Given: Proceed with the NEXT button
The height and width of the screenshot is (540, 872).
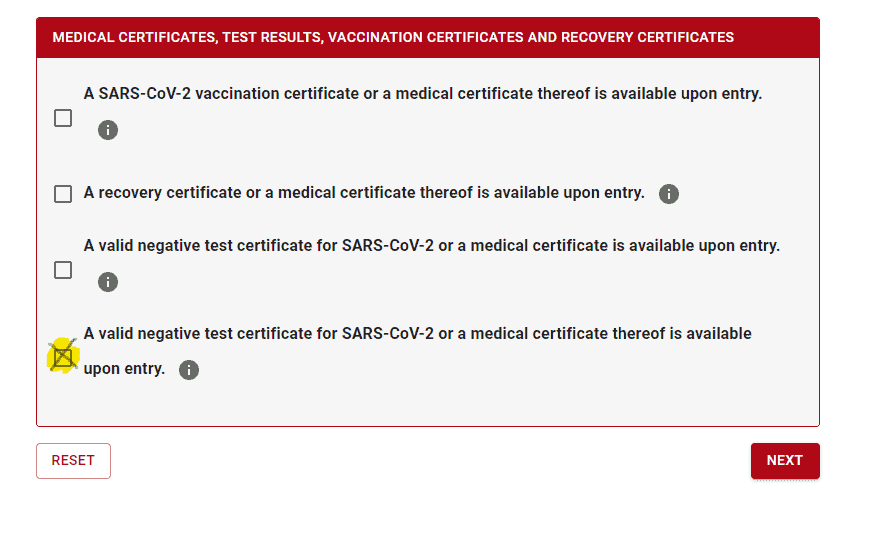Looking at the screenshot, I should point(785,460).
